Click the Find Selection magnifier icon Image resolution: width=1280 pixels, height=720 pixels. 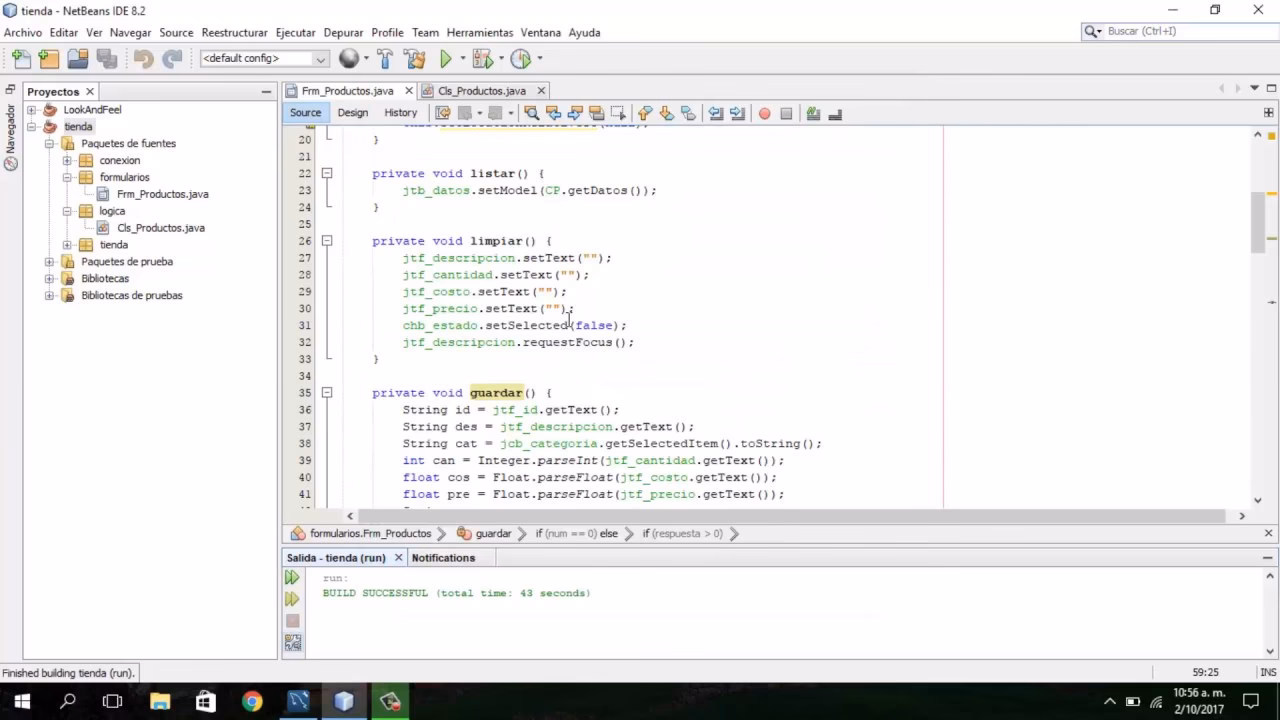click(x=531, y=113)
